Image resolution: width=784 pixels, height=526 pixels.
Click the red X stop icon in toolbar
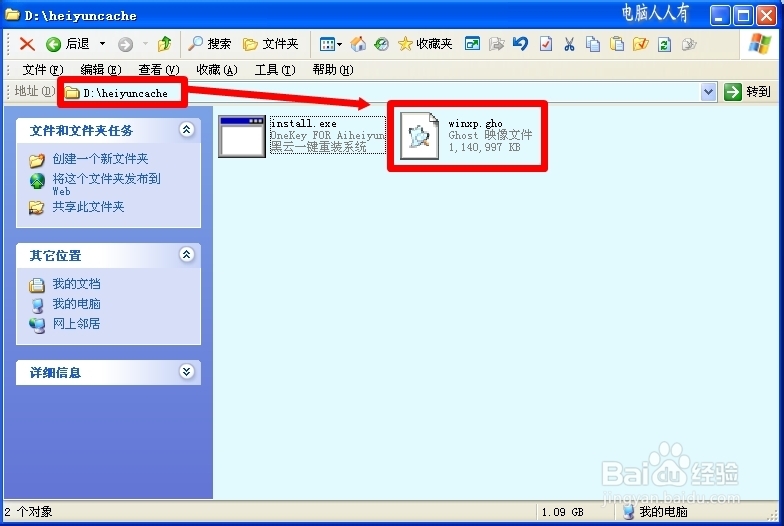[27, 44]
